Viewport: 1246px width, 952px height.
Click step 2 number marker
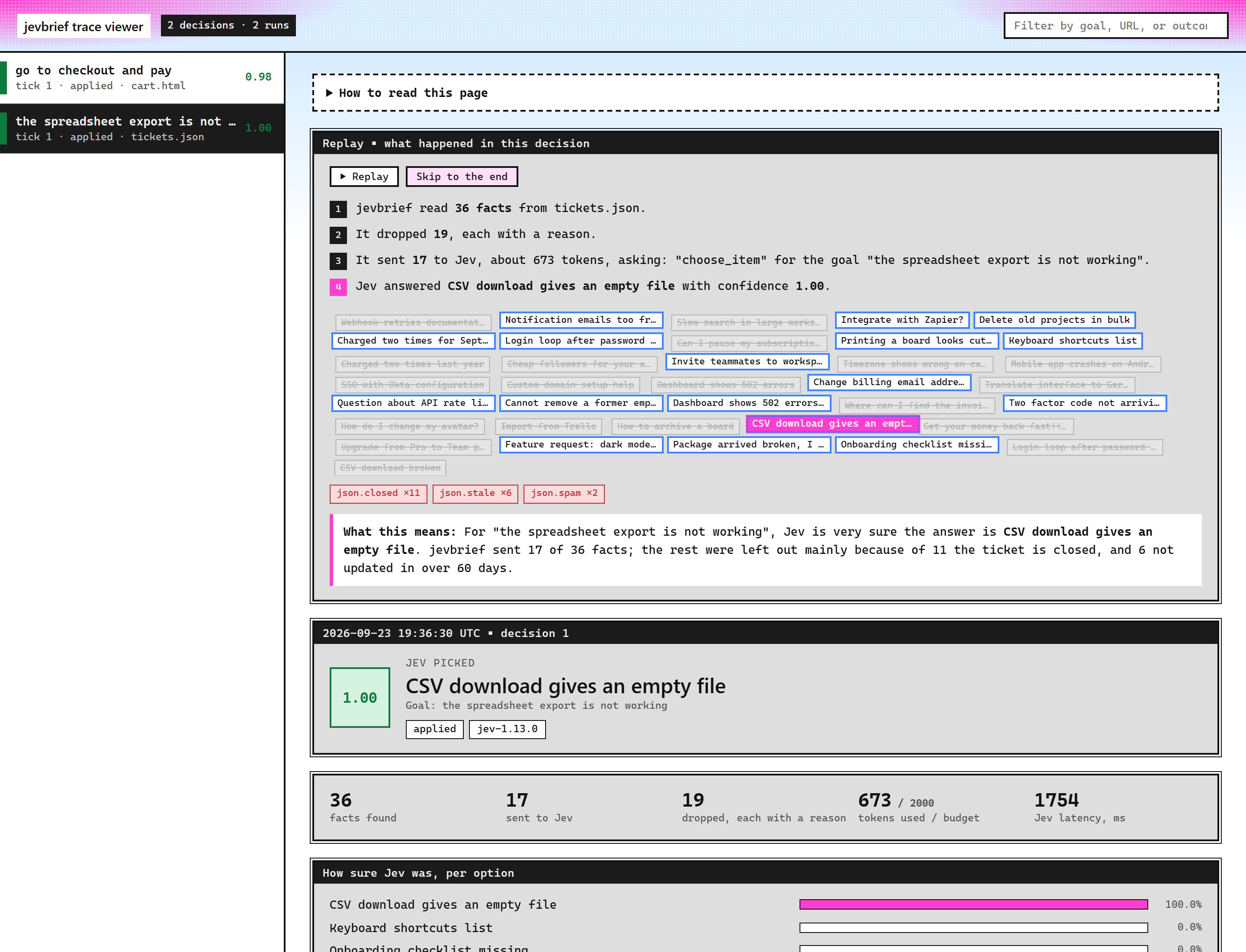(338, 235)
